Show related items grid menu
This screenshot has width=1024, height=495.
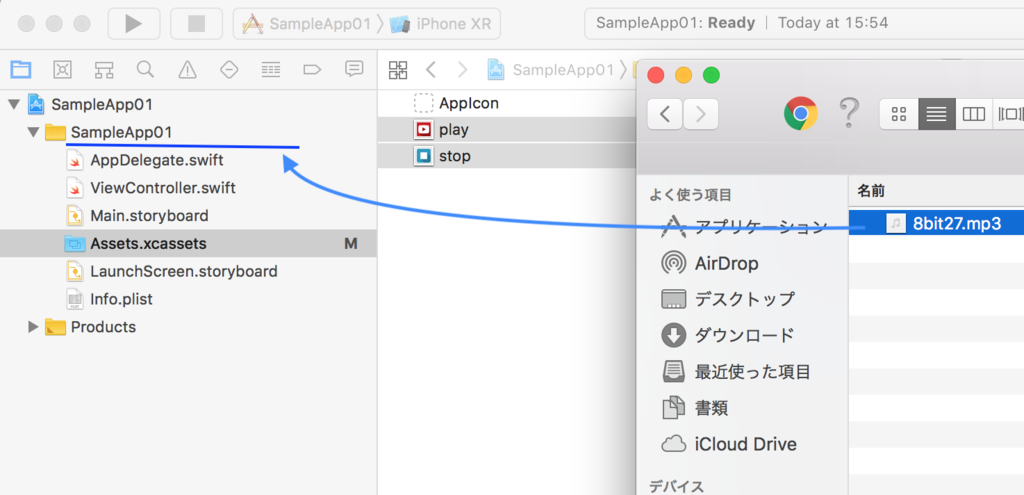(398, 70)
